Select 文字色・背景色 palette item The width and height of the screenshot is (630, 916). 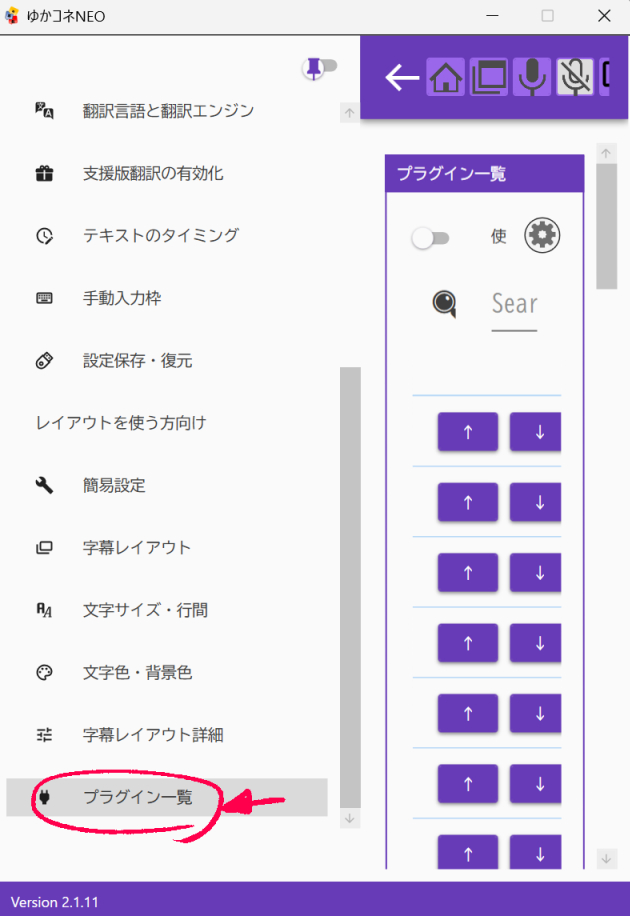[137, 673]
